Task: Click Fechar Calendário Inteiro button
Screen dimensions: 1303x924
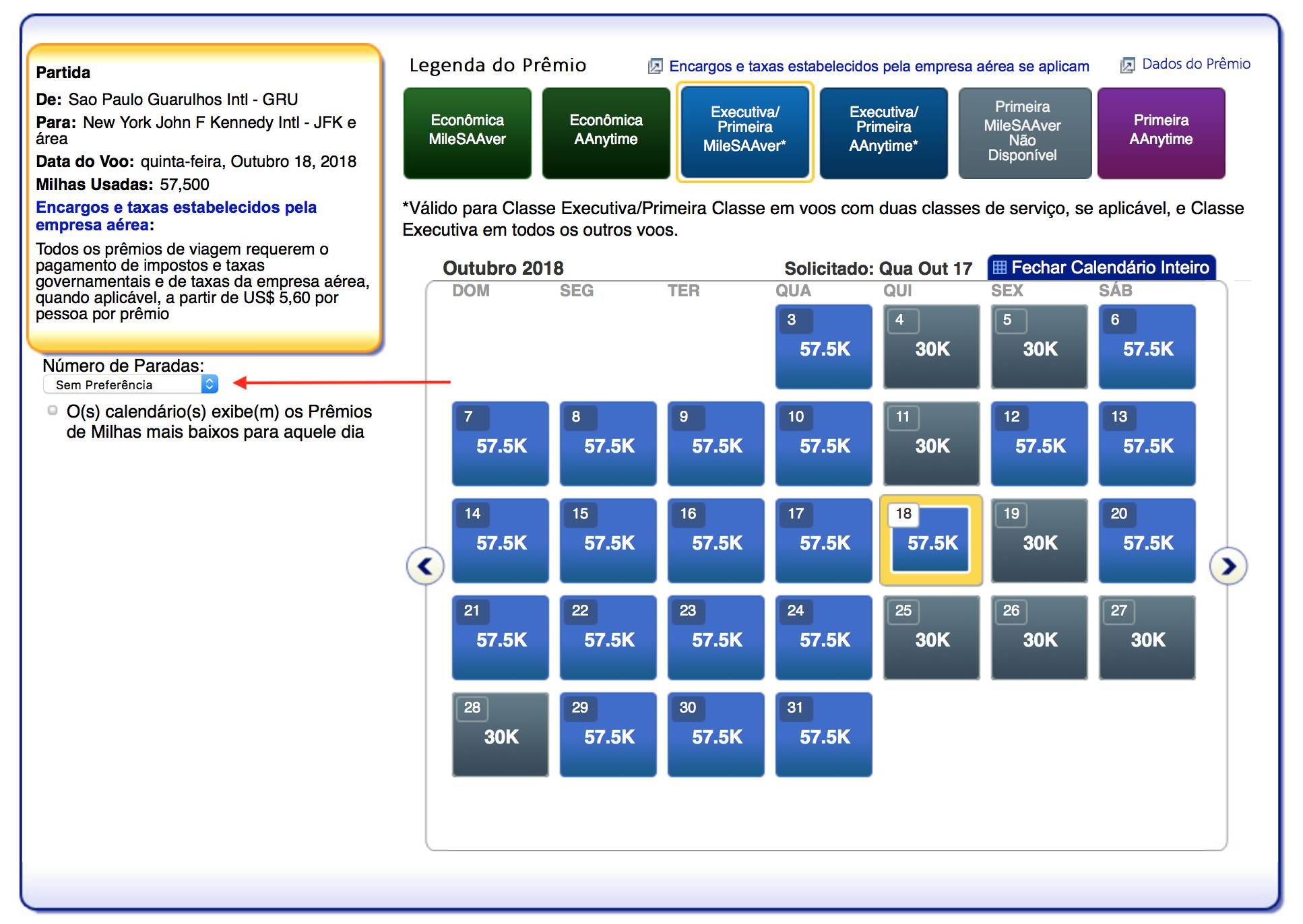Action: 1102,267
